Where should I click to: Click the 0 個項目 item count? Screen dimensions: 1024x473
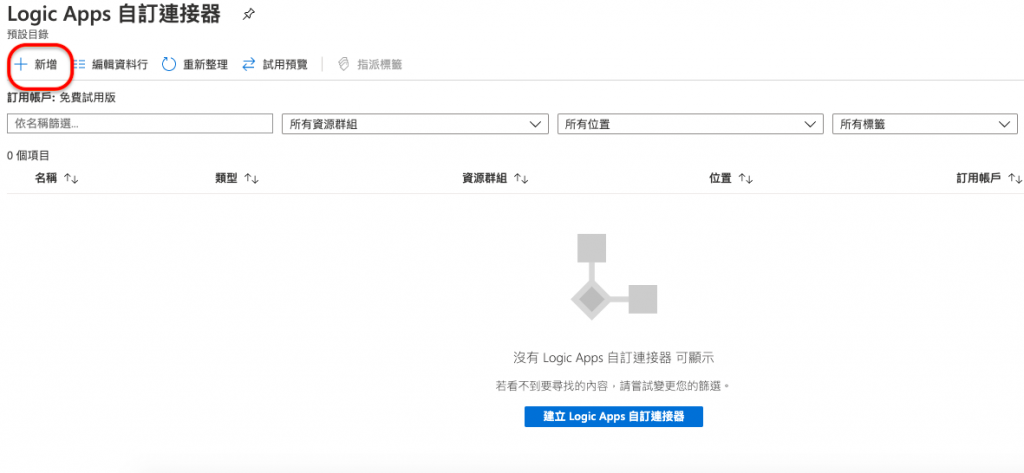coord(28,155)
